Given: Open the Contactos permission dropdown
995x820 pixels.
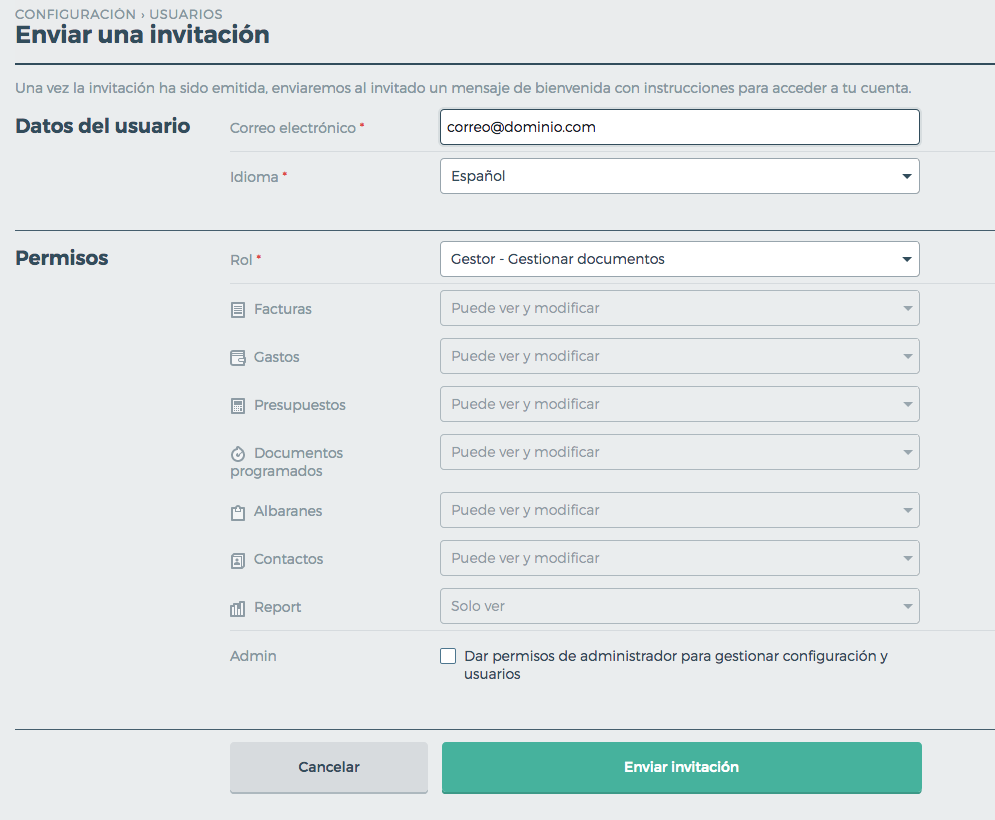Looking at the screenshot, I should (x=680, y=558).
